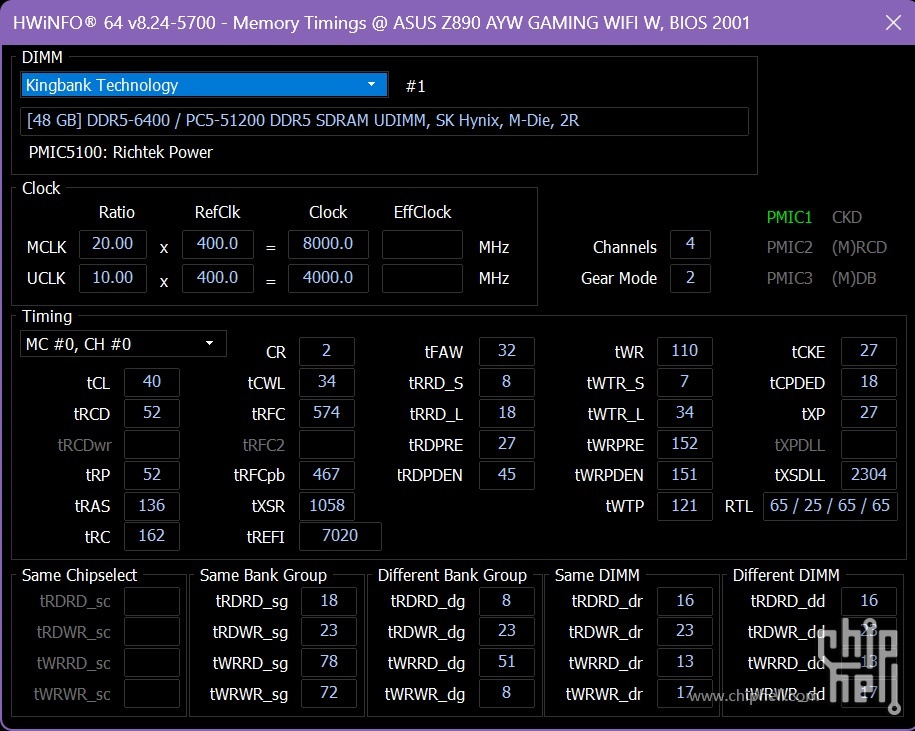
Task: Click the UCLK ratio value 10.00
Action: 113,278
